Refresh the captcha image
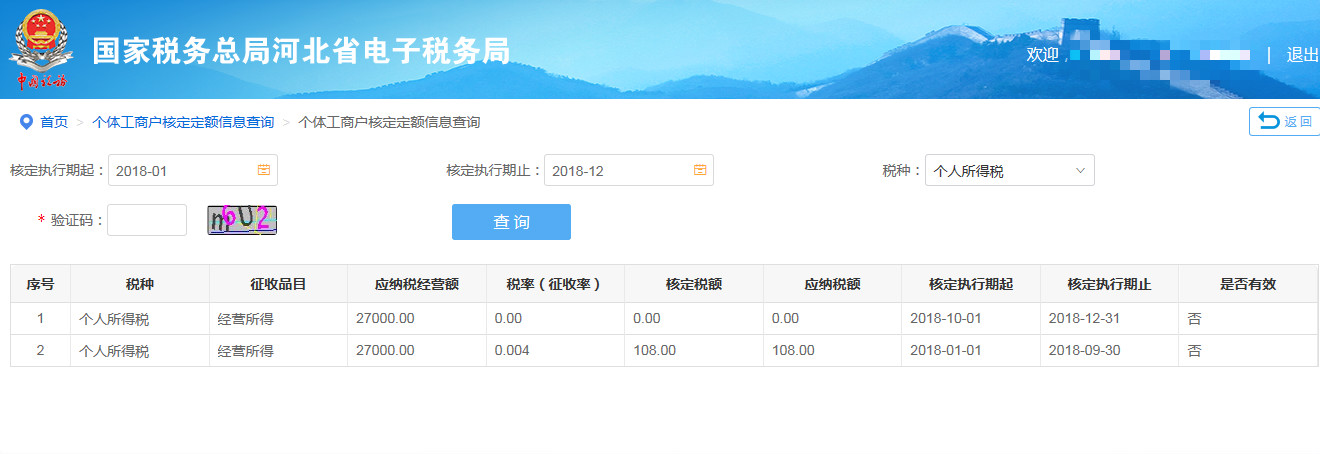The width and height of the screenshot is (1320, 454). tap(242, 219)
